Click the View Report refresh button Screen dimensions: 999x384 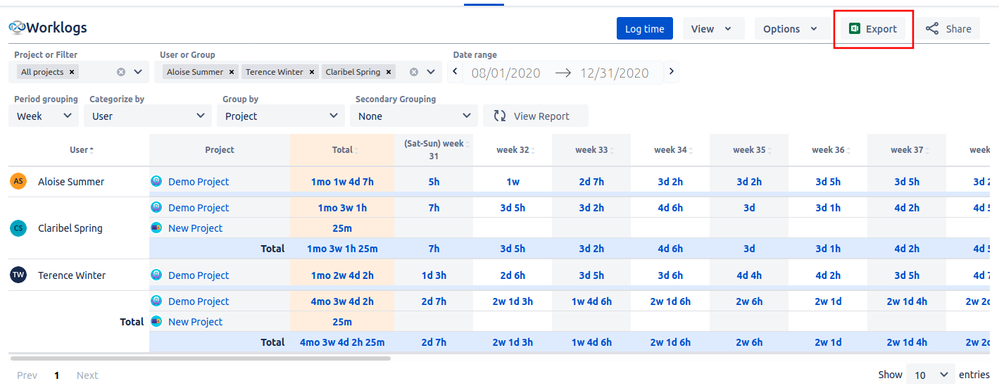pos(535,116)
